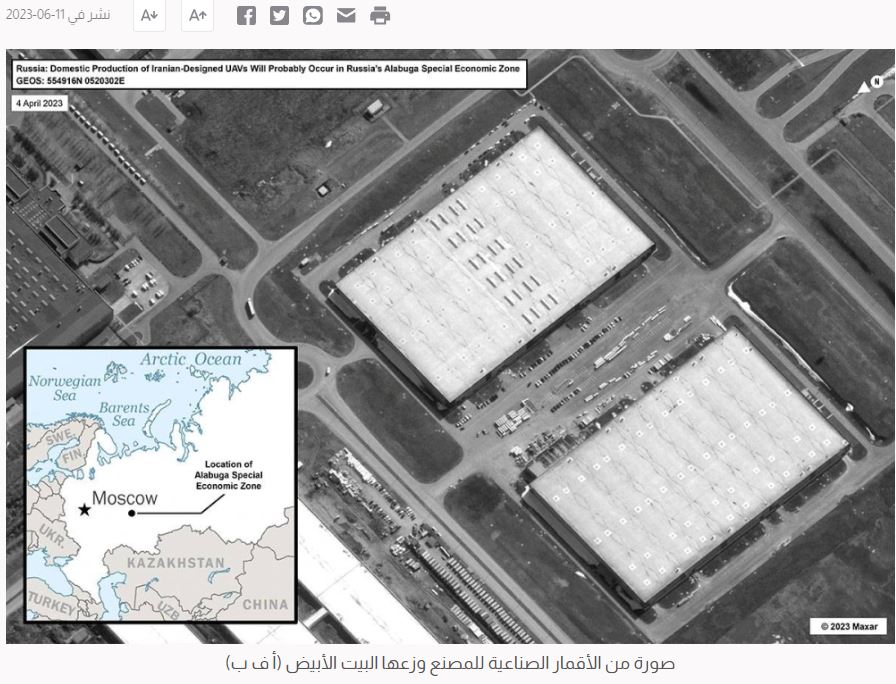Image resolution: width=896 pixels, height=684 pixels.
Task: Click the © 2023 Maxar watermark
Action: pos(847,626)
